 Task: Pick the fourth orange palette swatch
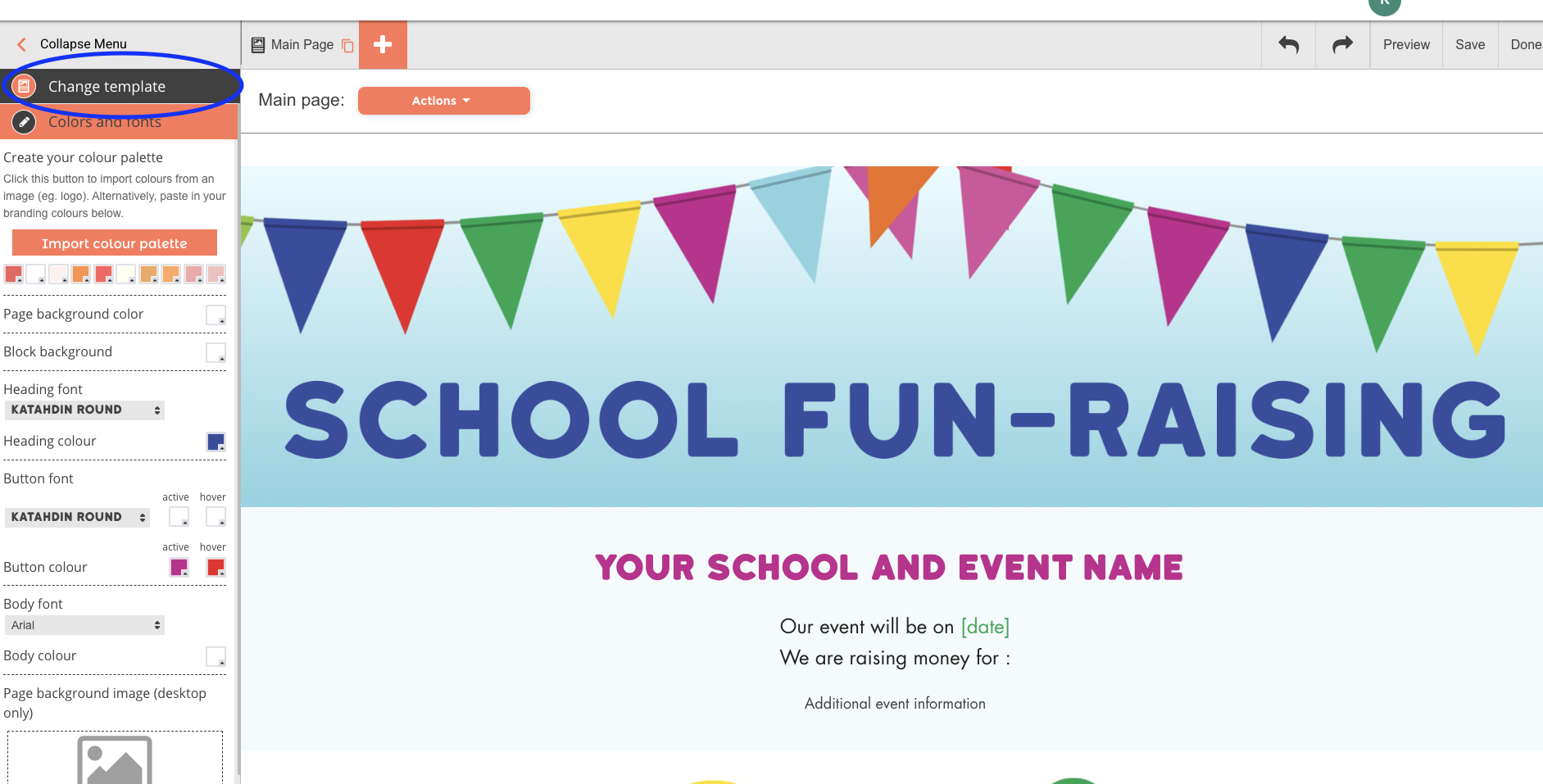(x=80, y=274)
